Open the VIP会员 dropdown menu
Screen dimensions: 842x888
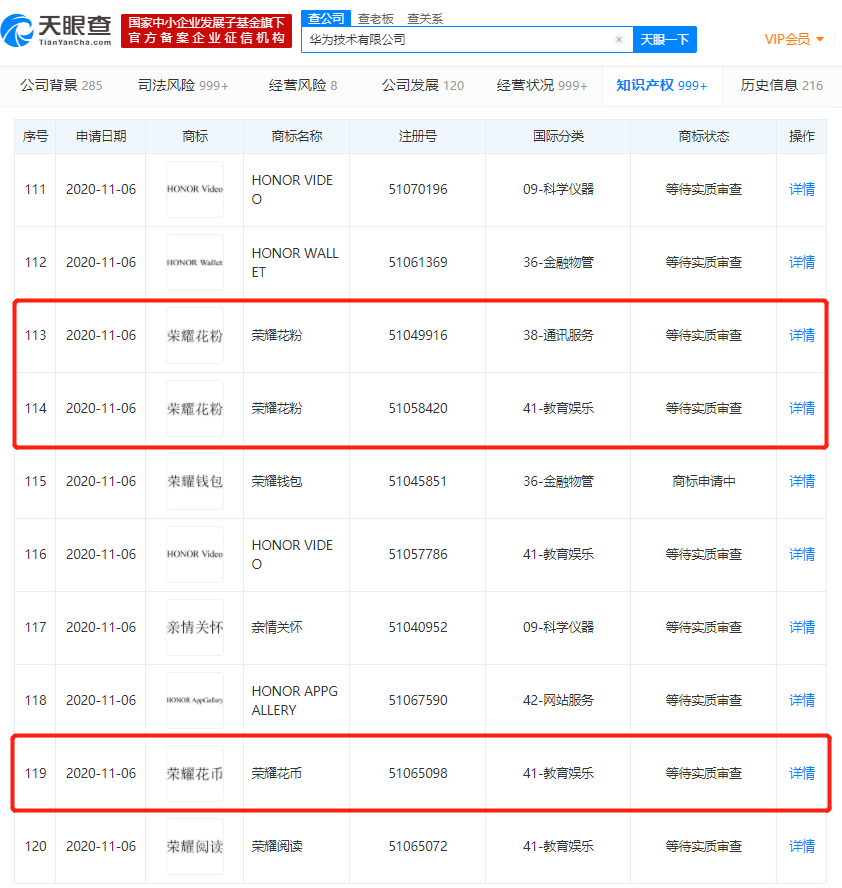tap(794, 39)
